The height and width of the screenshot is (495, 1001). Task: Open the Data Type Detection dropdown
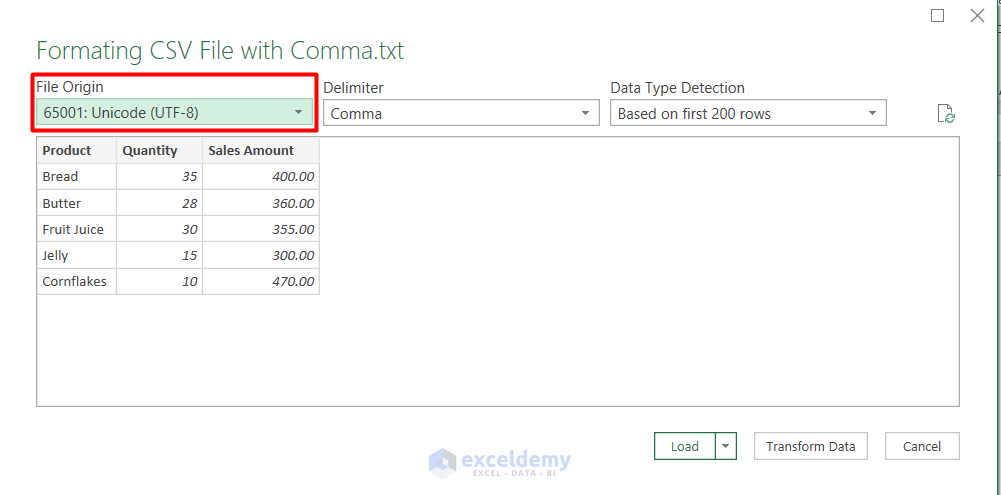click(x=748, y=114)
